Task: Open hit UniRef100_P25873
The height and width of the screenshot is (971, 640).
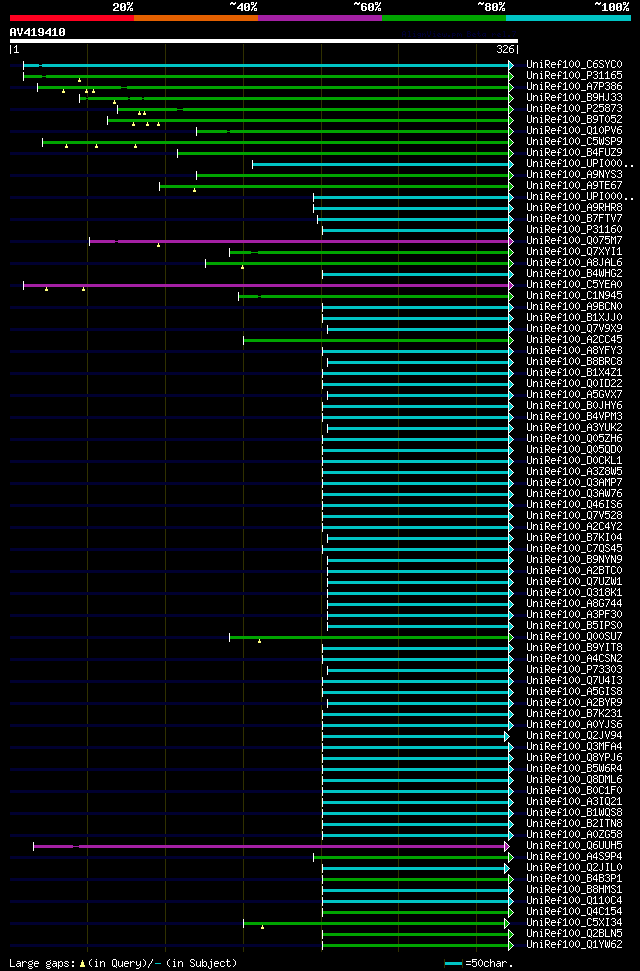Action: pyautogui.click(x=574, y=108)
